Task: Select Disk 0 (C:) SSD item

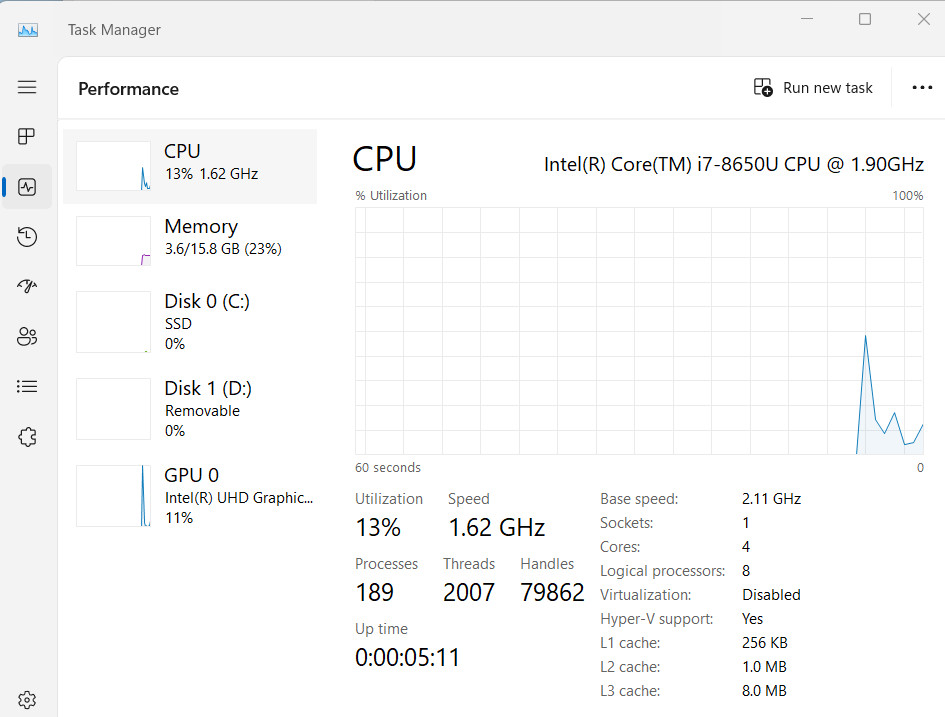Action: [x=190, y=322]
